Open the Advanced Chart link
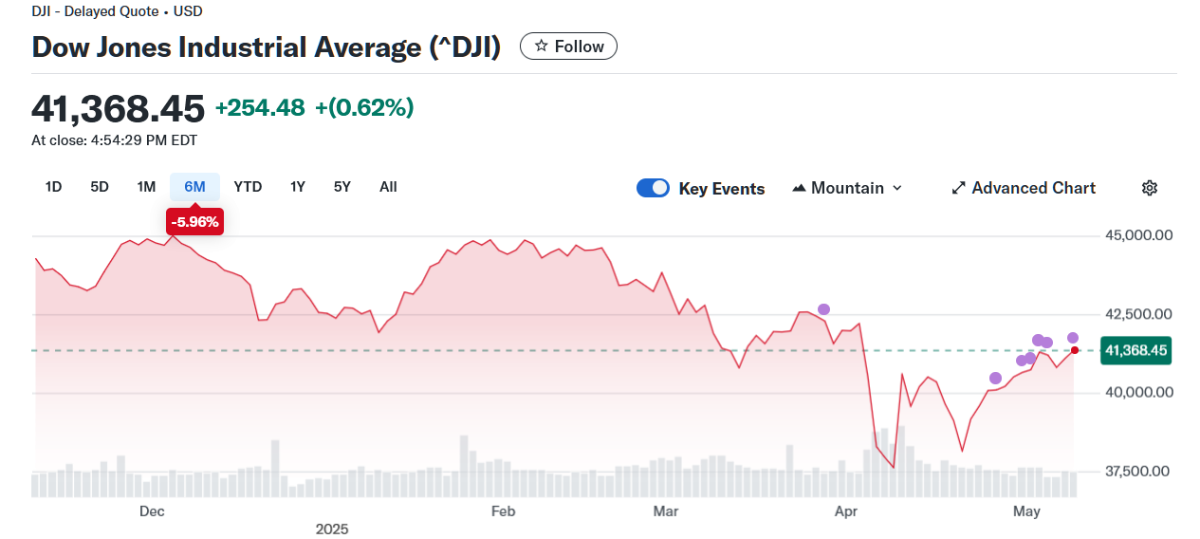 point(1023,188)
